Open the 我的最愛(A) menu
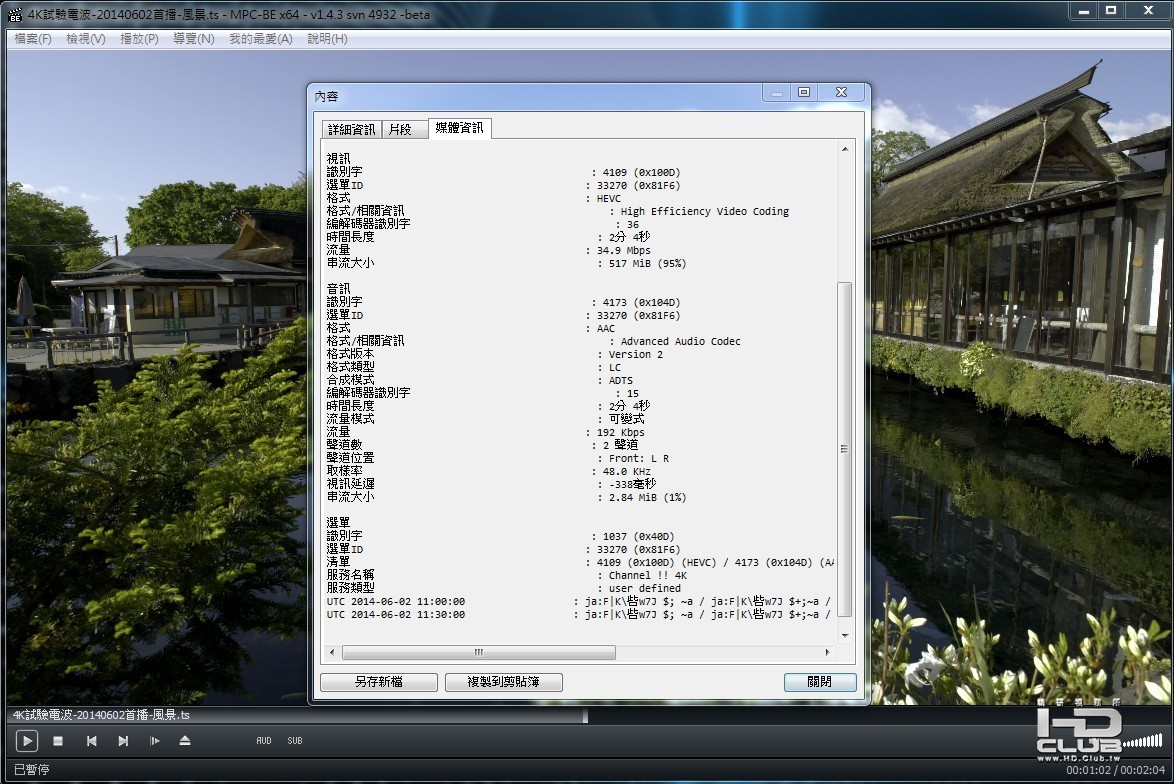 coord(261,39)
